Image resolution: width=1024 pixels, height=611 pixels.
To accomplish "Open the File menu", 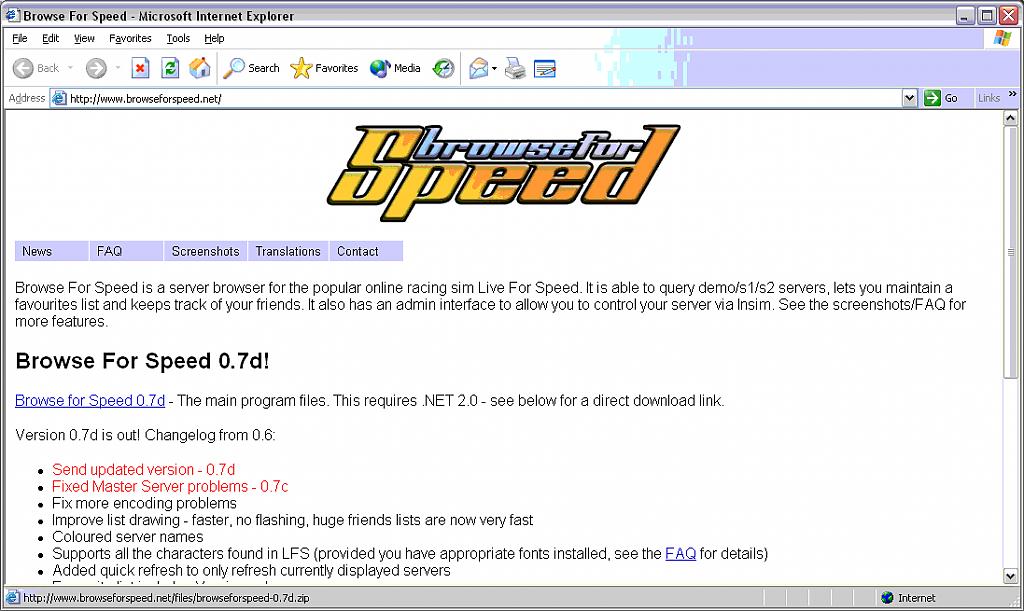I will pyautogui.click(x=20, y=39).
